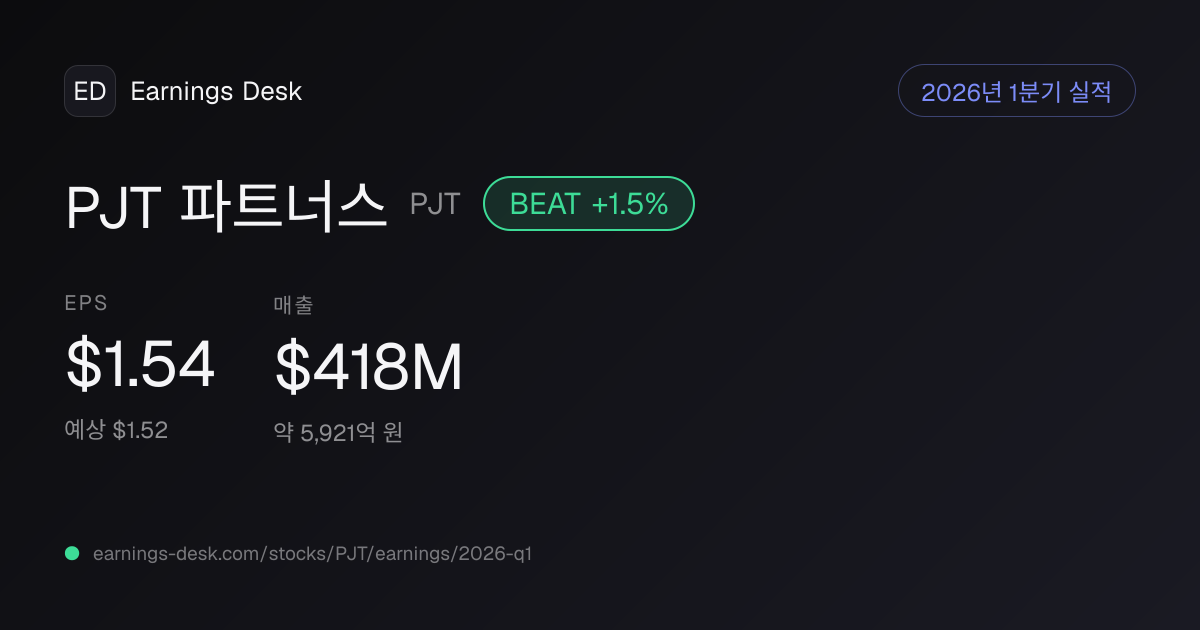This screenshot has width=1200, height=630.
Task: Click the word BEAT inside the green badge
Action: [x=545, y=204]
